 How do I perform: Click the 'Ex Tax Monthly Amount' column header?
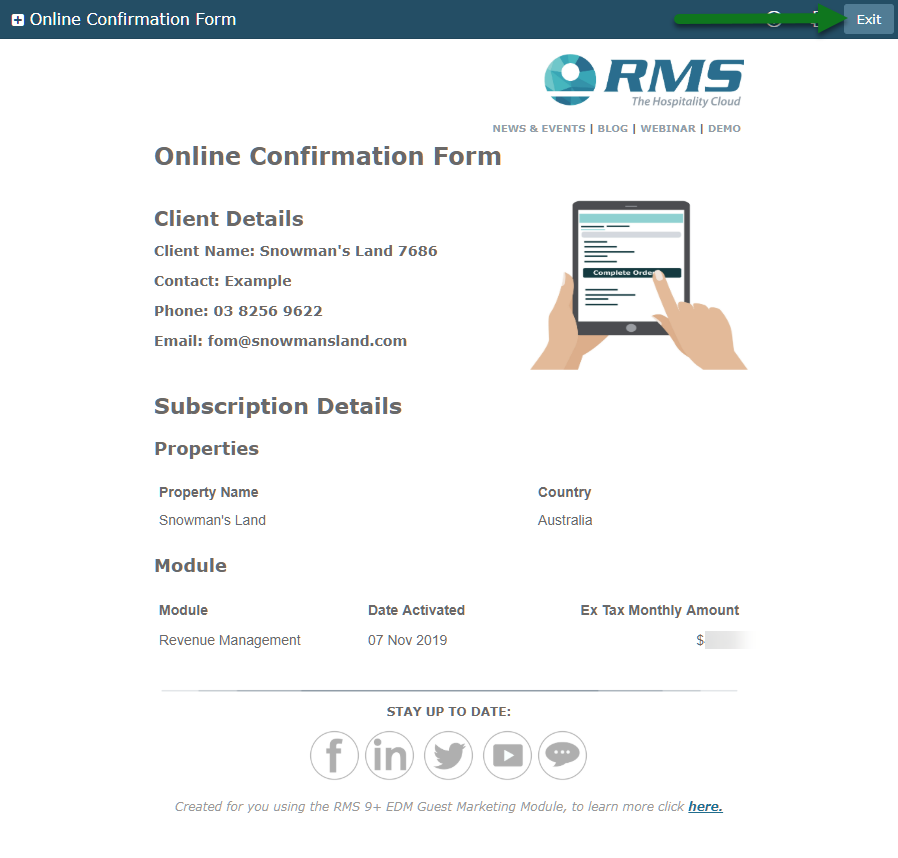pos(660,610)
